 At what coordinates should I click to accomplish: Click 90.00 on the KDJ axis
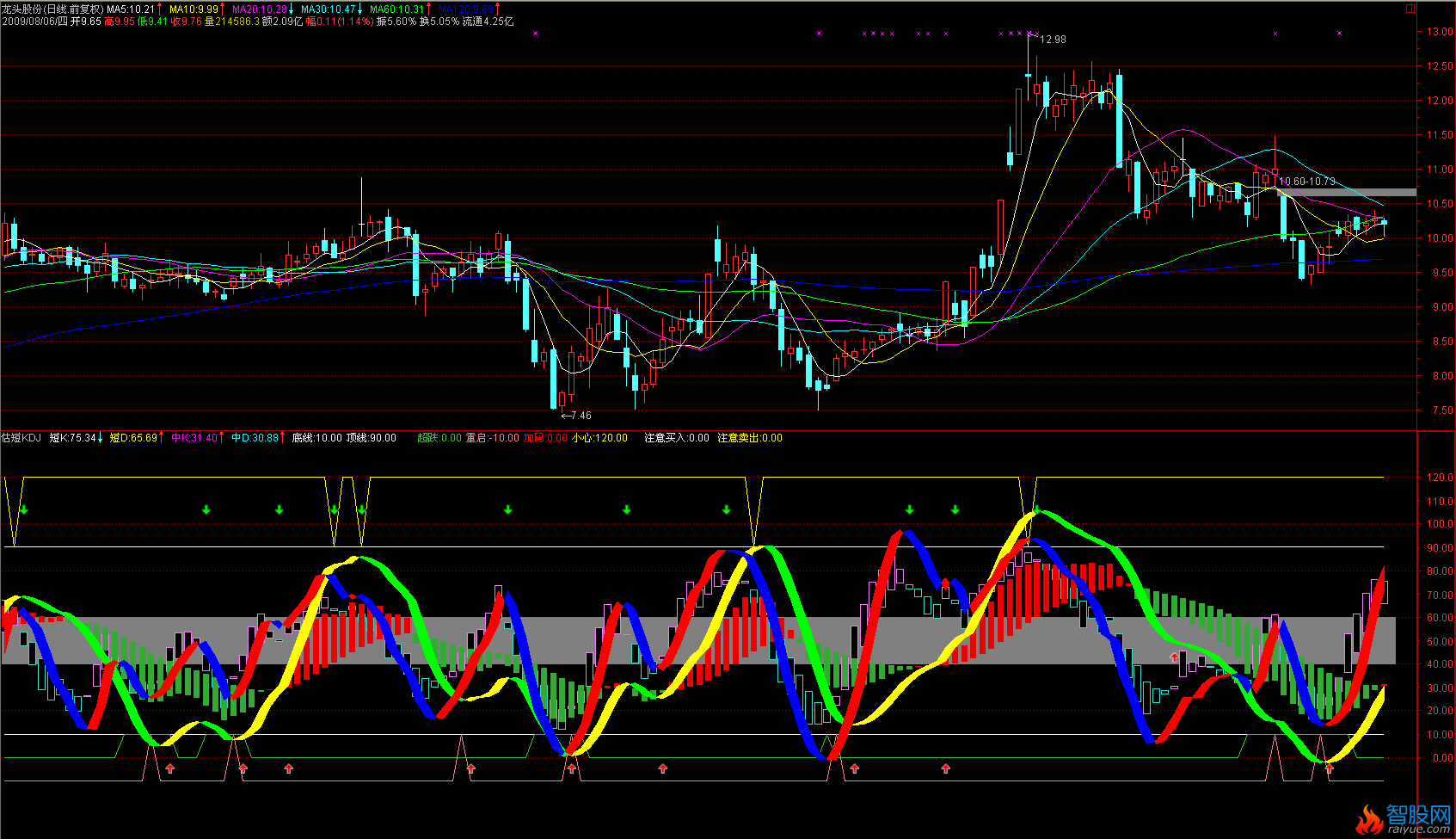pyautogui.click(x=1441, y=548)
